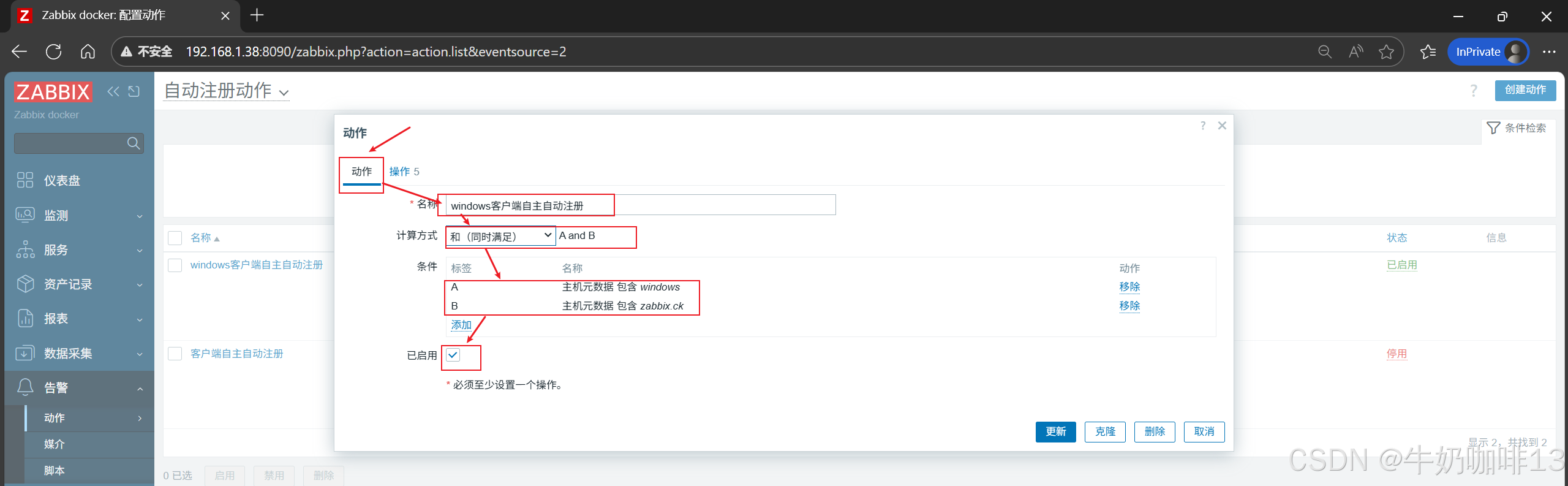The height and width of the screenshot is (486, 1568).
Task: Open the 脚本 scripts submenu
Action: [89, 471]
